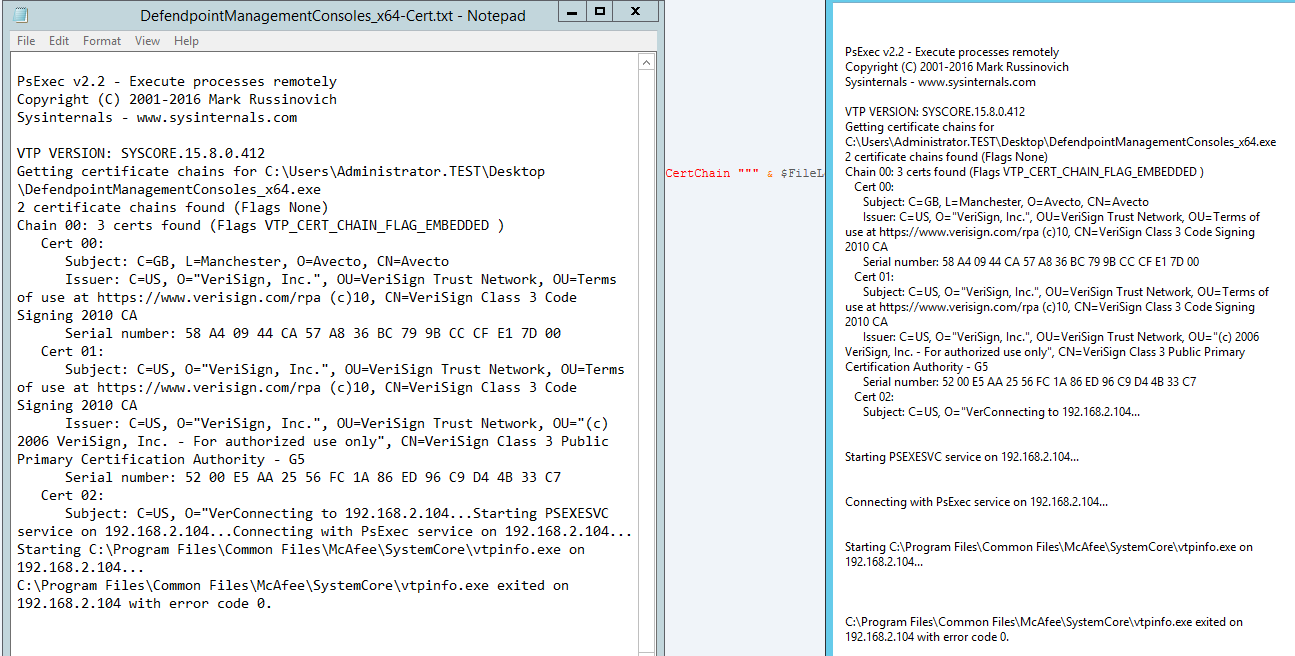Viewport: 1295px width, 656px height.
Task: Click 'PsExec v2.2' line in right pane
Action: (952, 52)
